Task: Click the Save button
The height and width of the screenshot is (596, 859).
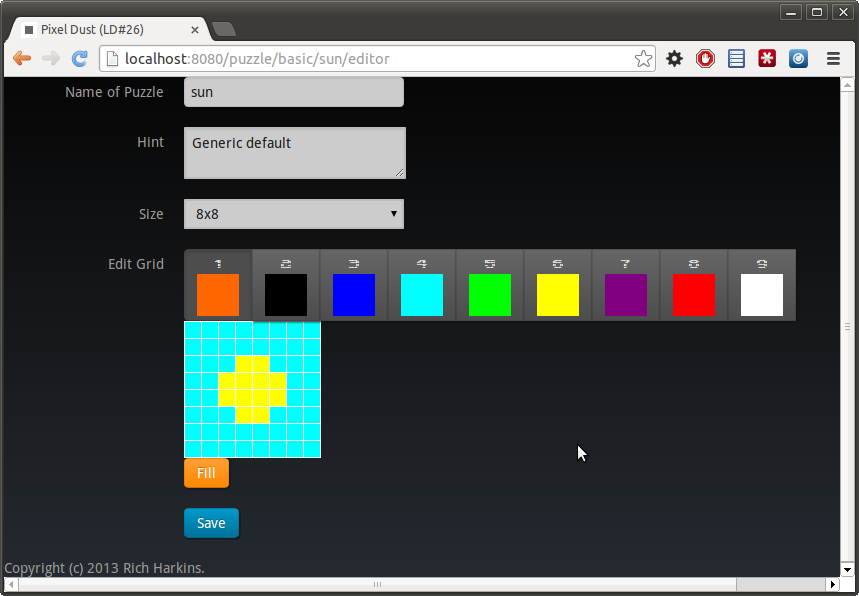Action: [x=211, y=523]
